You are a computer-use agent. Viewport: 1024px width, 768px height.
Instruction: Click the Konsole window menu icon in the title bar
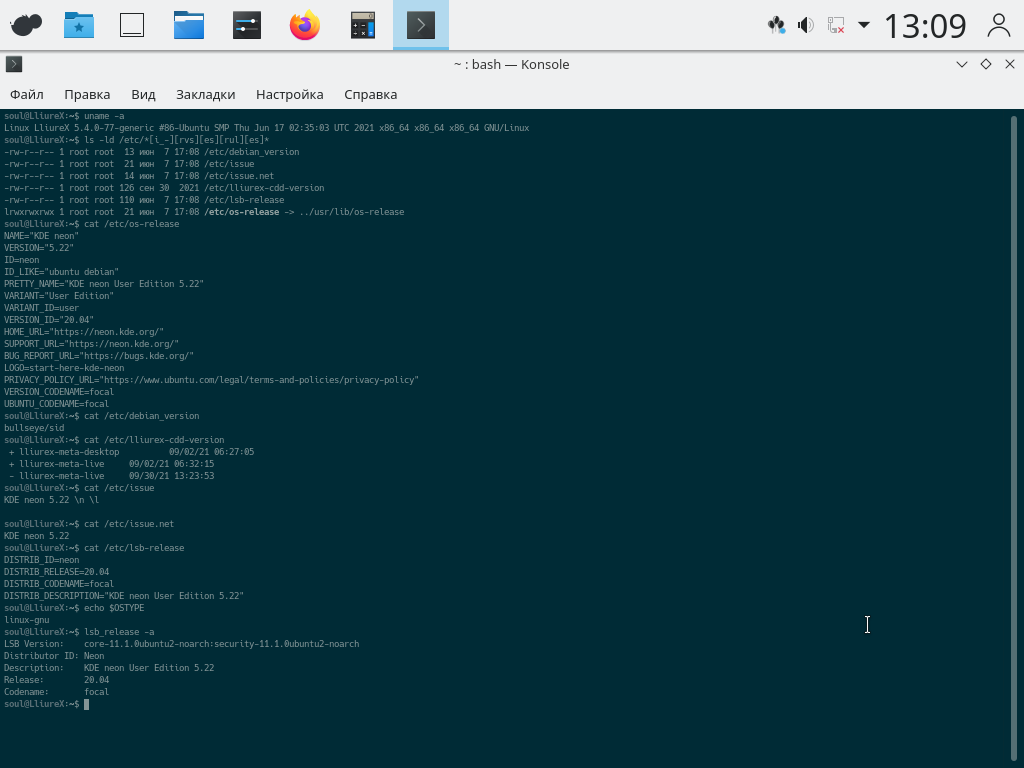(x=14, y=64)
